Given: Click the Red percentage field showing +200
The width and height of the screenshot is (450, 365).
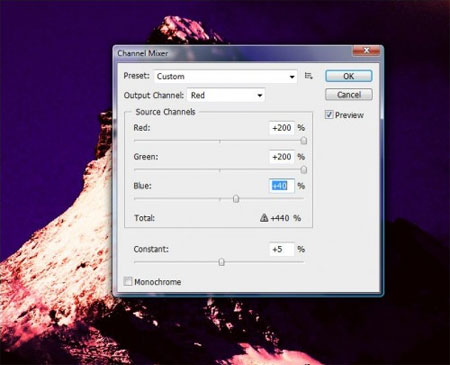Looking at the screenshot, I should click(282, 128).
